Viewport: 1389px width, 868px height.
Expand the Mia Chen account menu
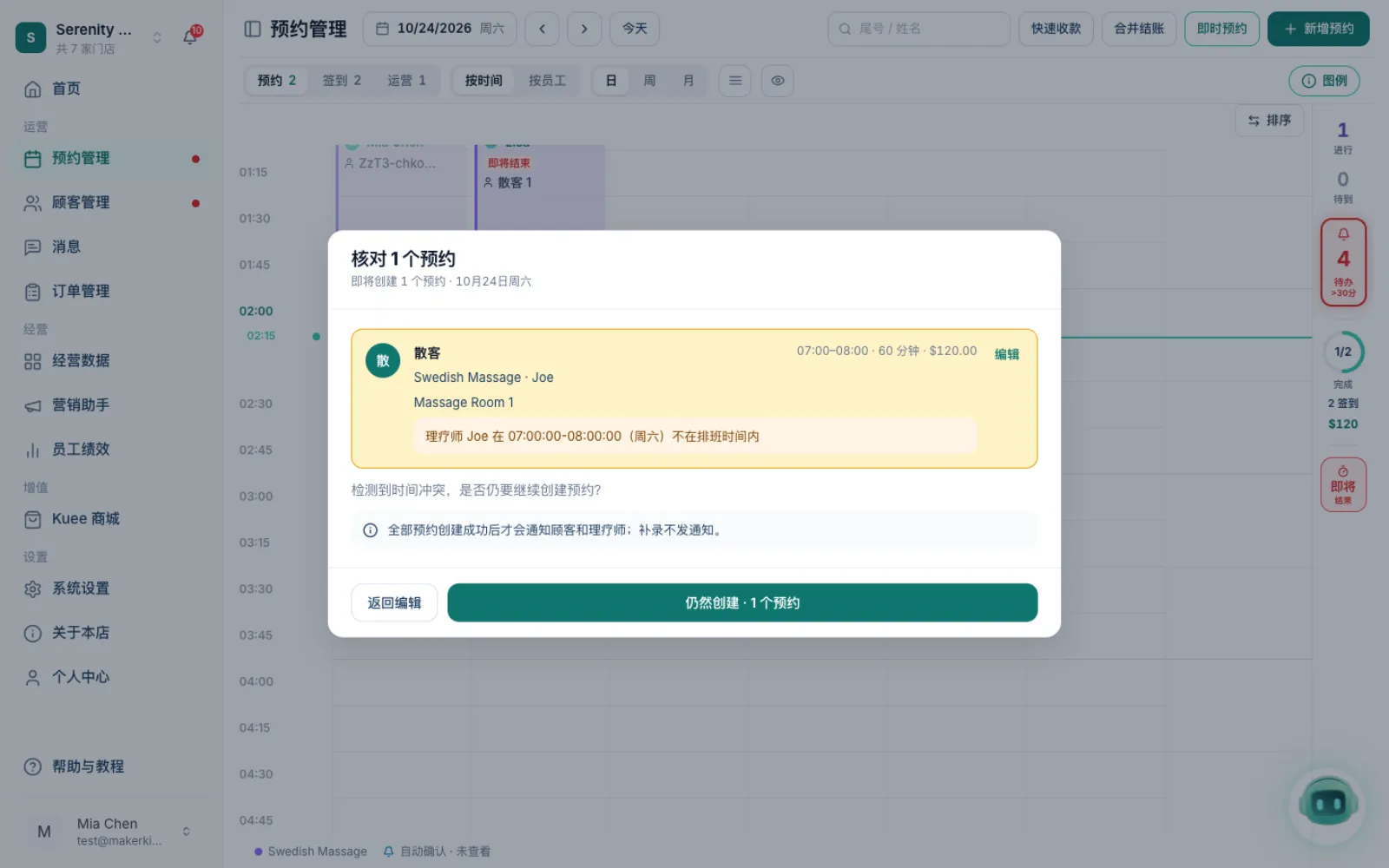pyautogui.click(x=111, y=832)
